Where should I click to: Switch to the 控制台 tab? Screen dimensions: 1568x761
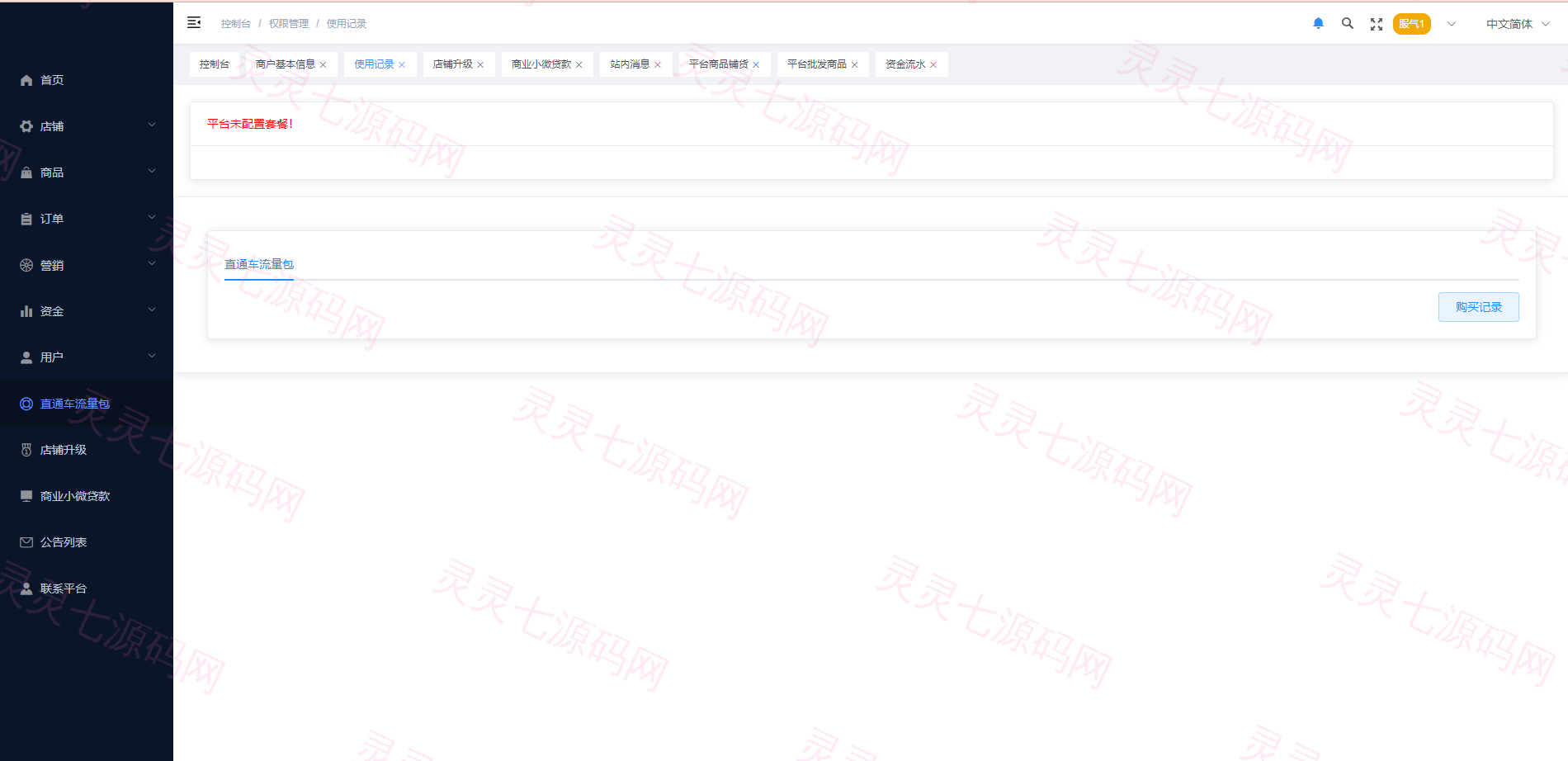[x=215, y=64]
